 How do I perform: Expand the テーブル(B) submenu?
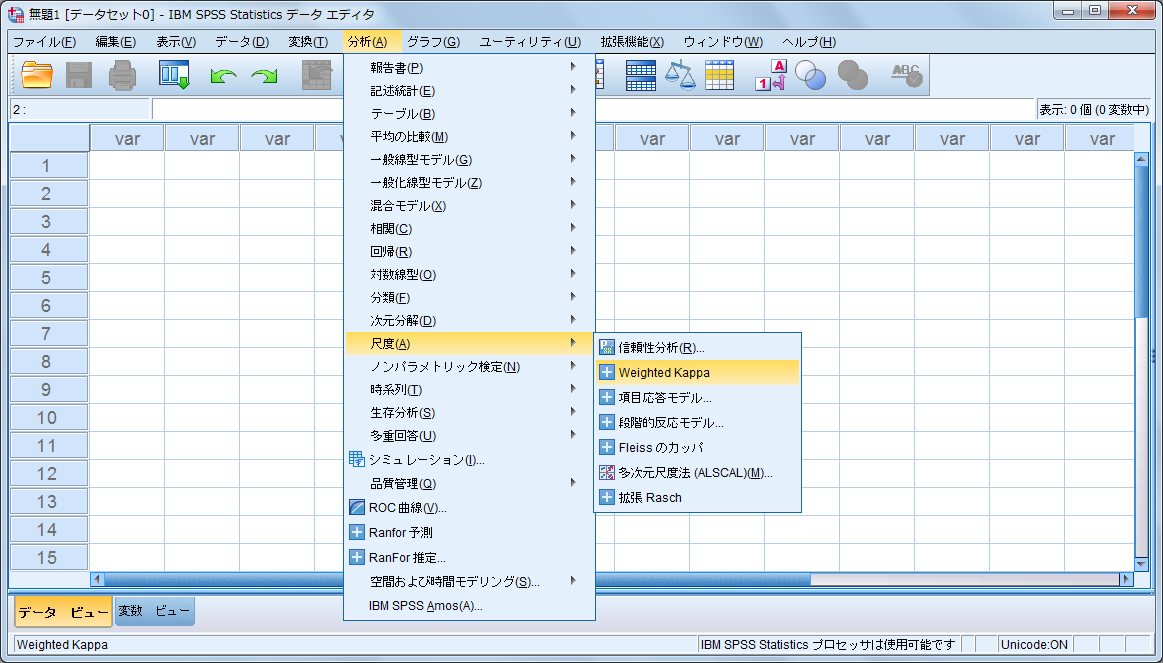[470, 113]
